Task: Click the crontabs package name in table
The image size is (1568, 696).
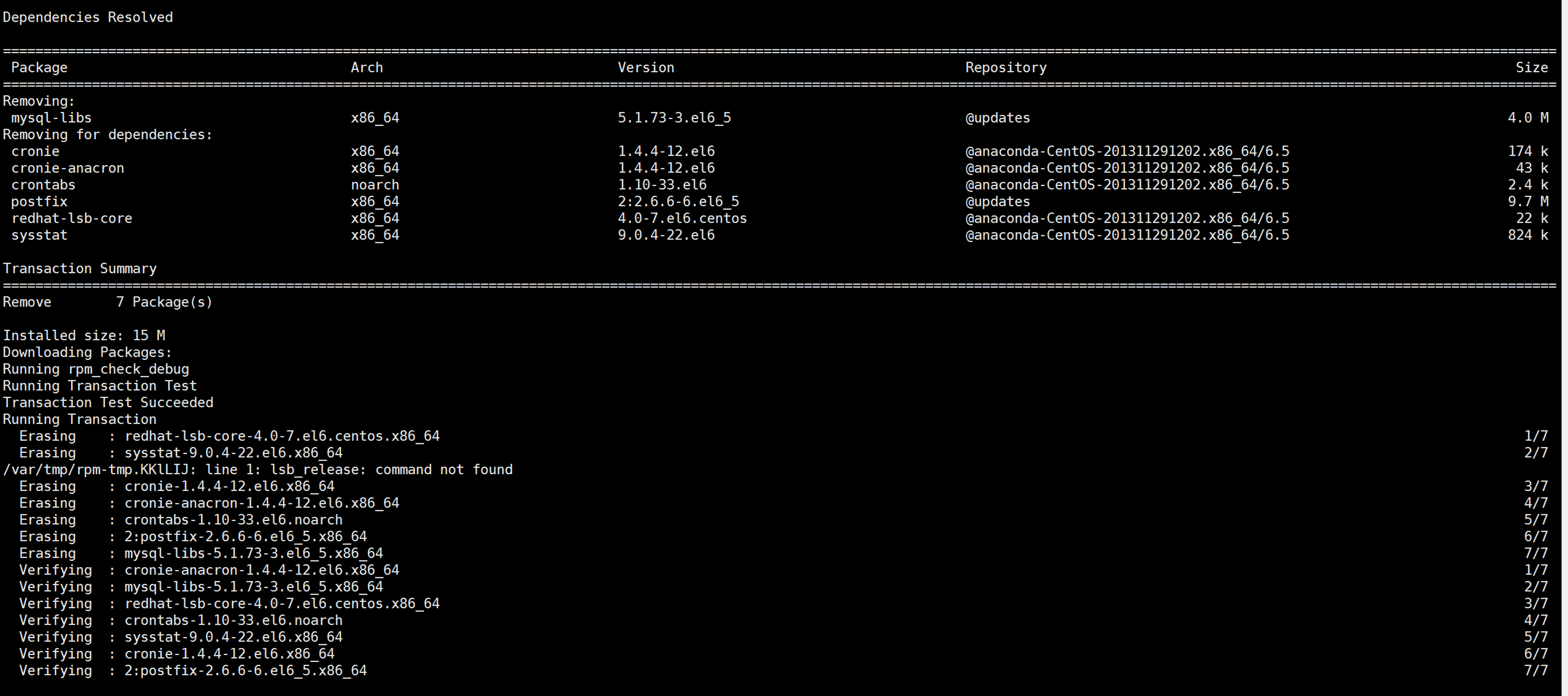Action: (x=43, y=184)
